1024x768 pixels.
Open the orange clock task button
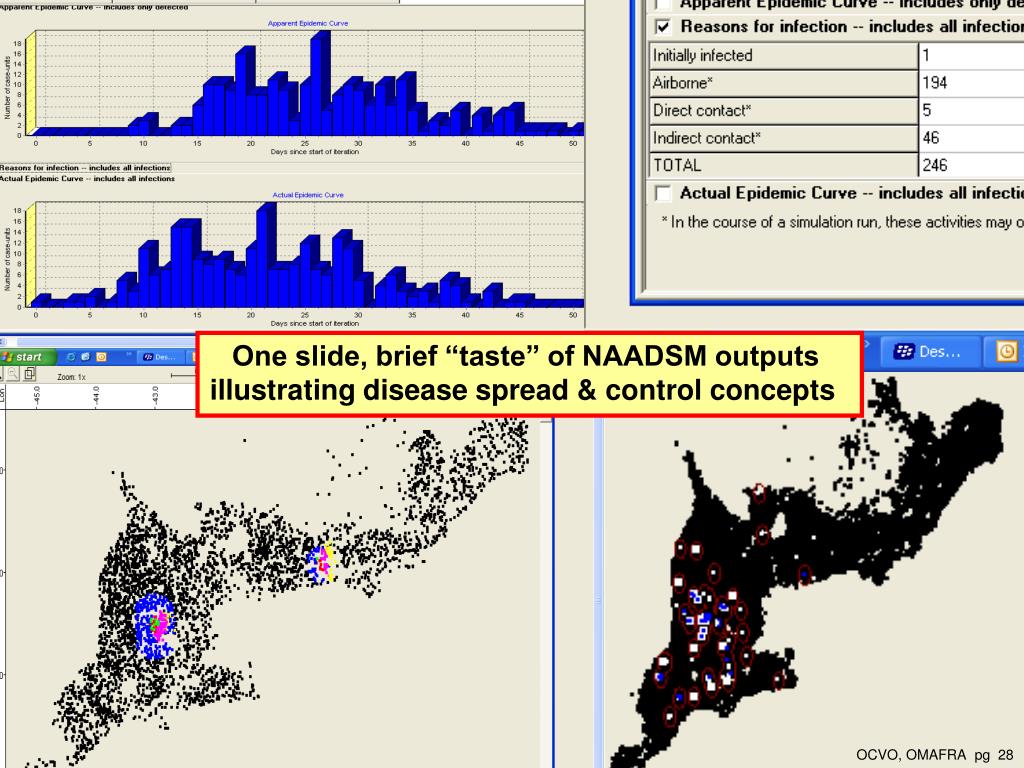[x=1006, y=352]
